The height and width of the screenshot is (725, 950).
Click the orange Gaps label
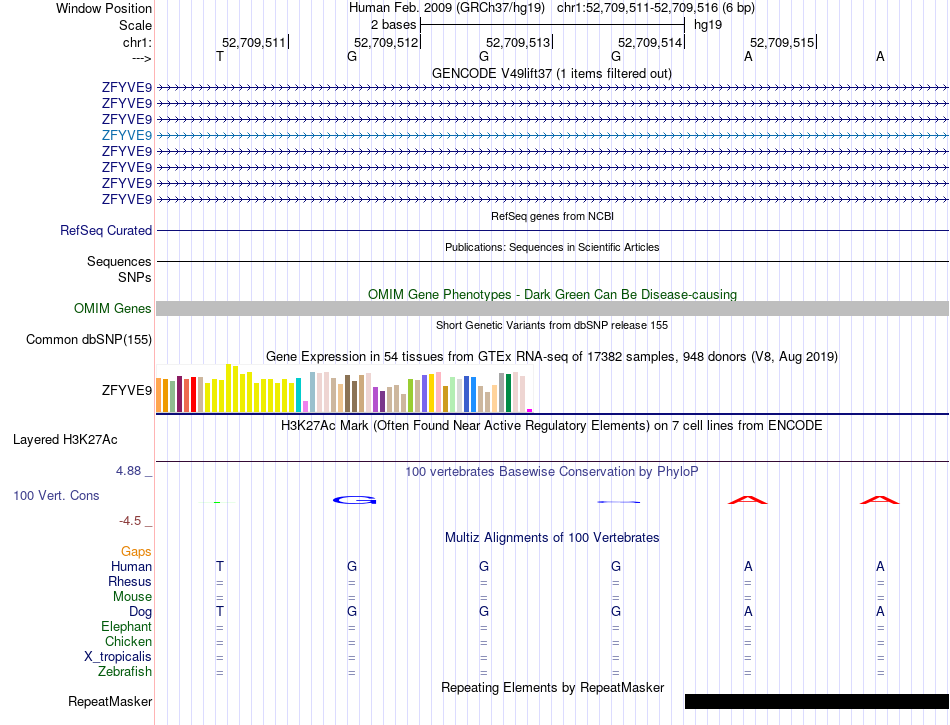(136, 551)
